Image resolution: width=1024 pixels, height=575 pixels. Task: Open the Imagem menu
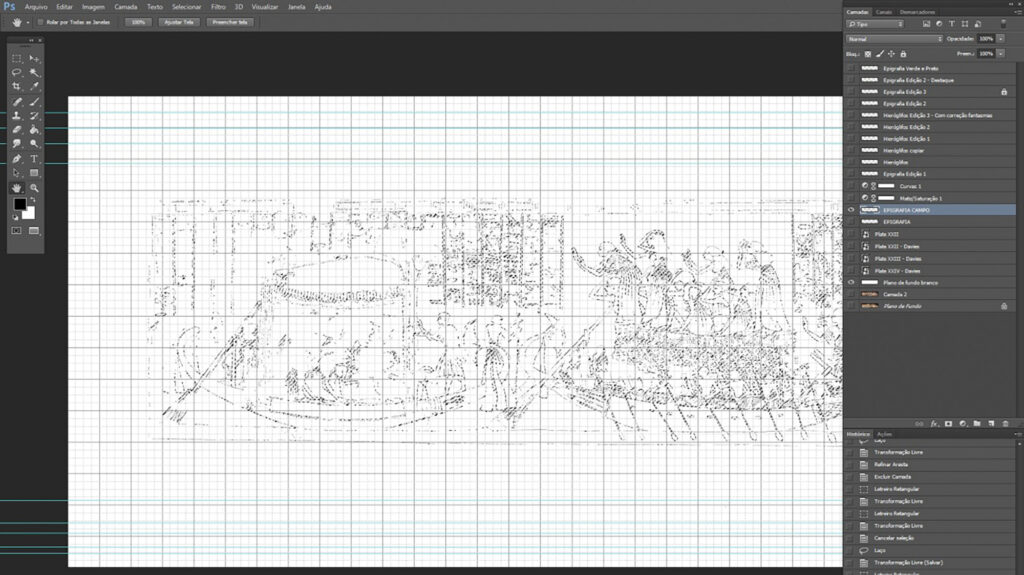click(x=93, y=7)
